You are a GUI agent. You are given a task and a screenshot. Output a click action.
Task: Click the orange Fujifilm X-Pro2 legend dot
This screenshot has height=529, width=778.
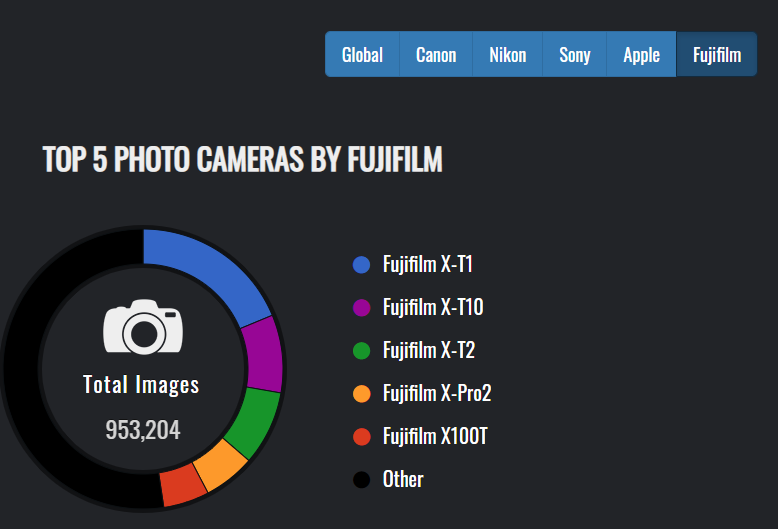click(x=361, y=394)
